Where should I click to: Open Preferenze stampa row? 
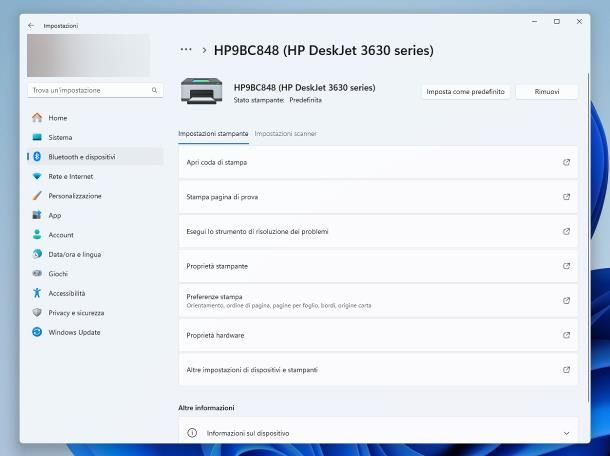coord(378,301)
